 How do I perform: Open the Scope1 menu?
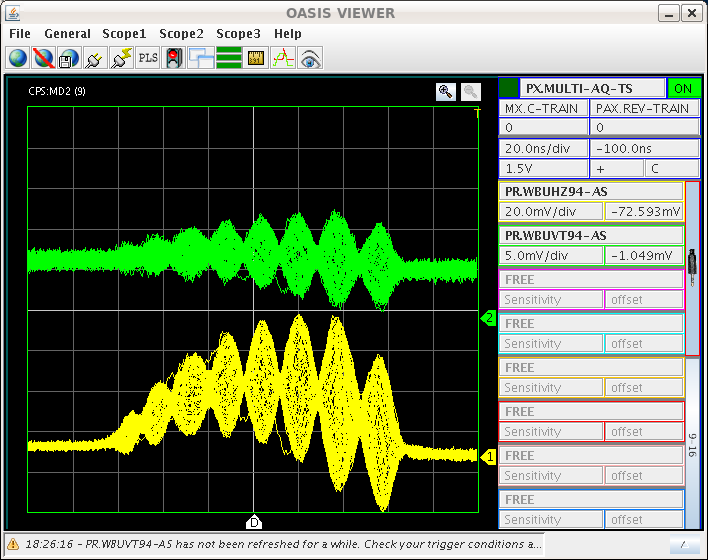[124, 34]
